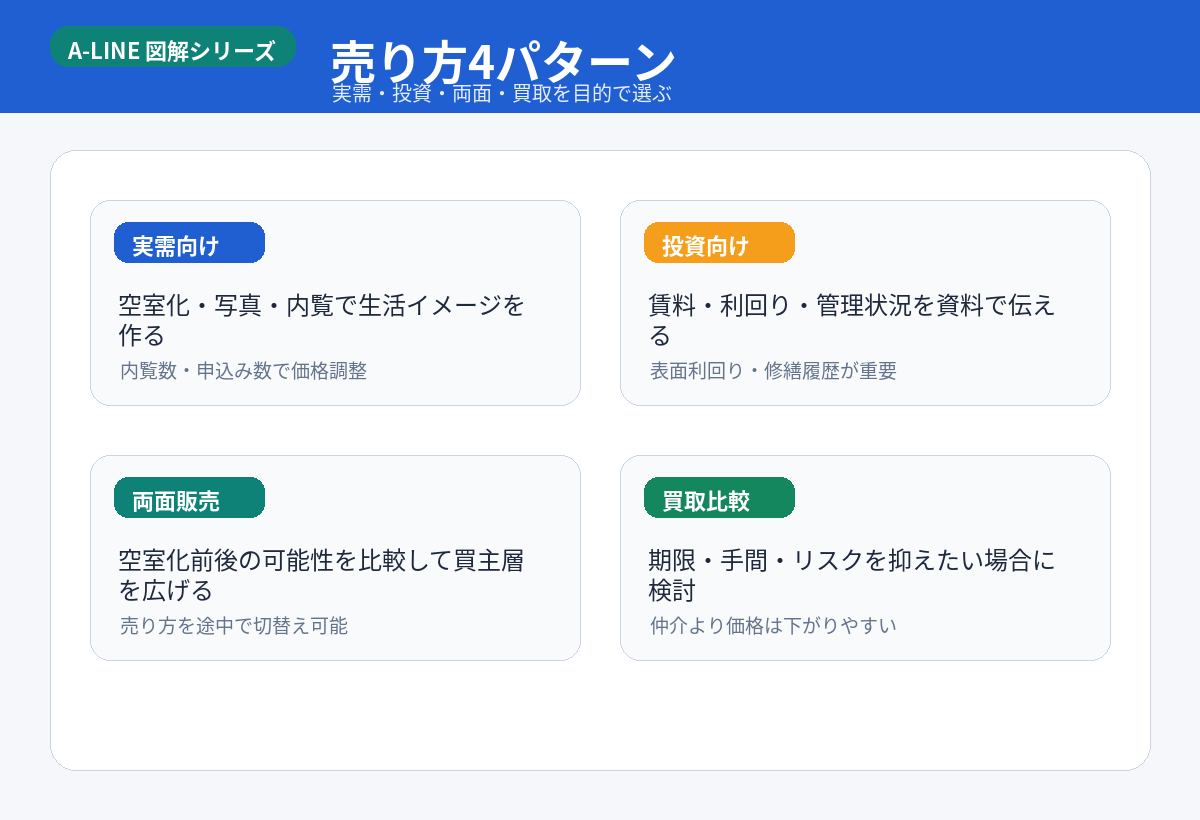Click the 売り方4パターン title
Viewport: 1200px width, 820px height.
click(x=503, y=62)
